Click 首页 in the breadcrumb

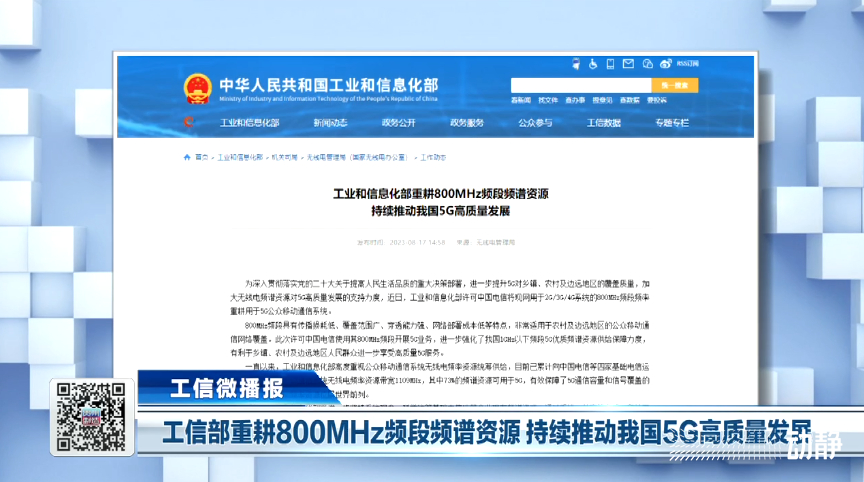pos(202,158)
